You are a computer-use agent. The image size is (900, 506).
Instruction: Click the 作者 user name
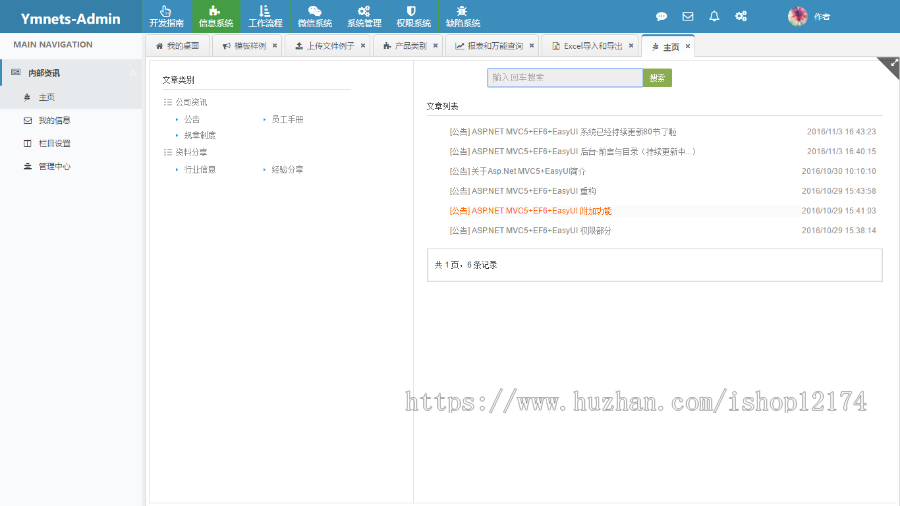point(822,17)
